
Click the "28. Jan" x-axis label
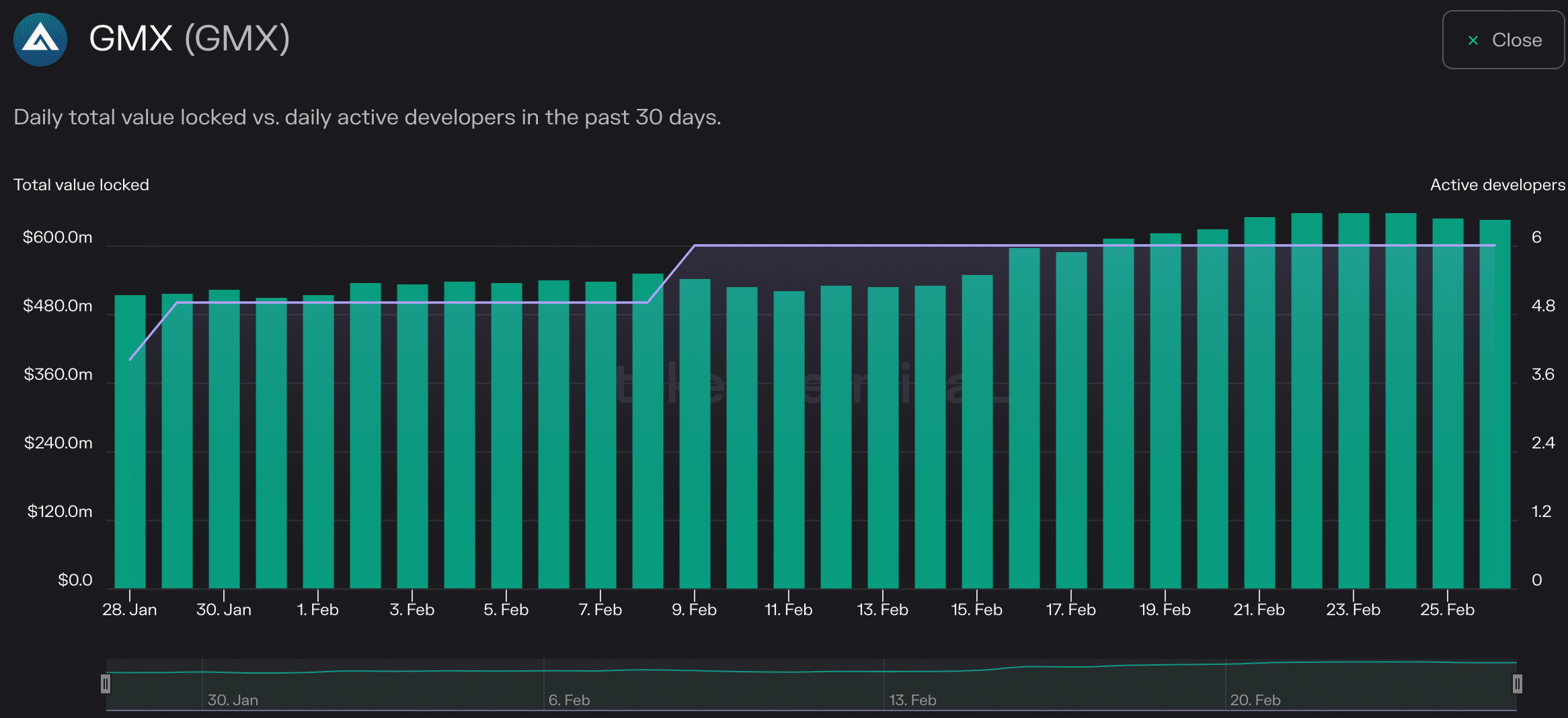pyautogui.click(x=130, y=610)
